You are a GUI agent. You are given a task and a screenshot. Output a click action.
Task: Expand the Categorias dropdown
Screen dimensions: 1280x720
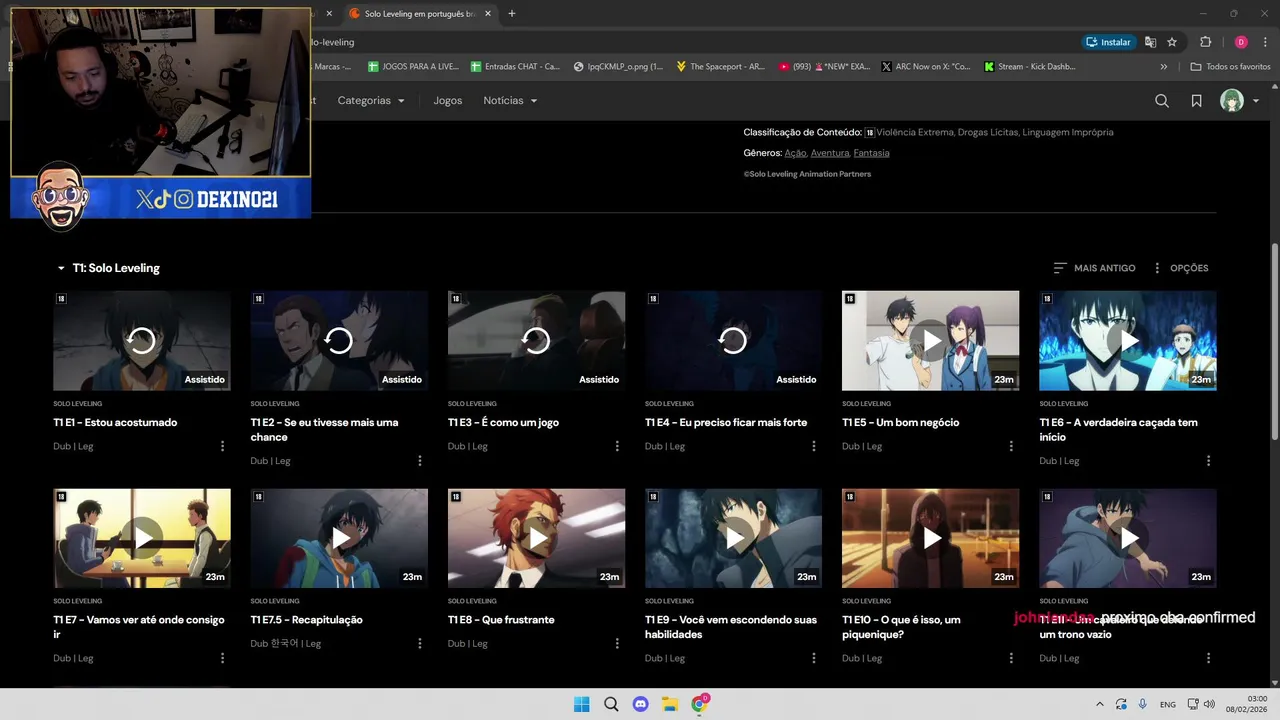(371, 101)
